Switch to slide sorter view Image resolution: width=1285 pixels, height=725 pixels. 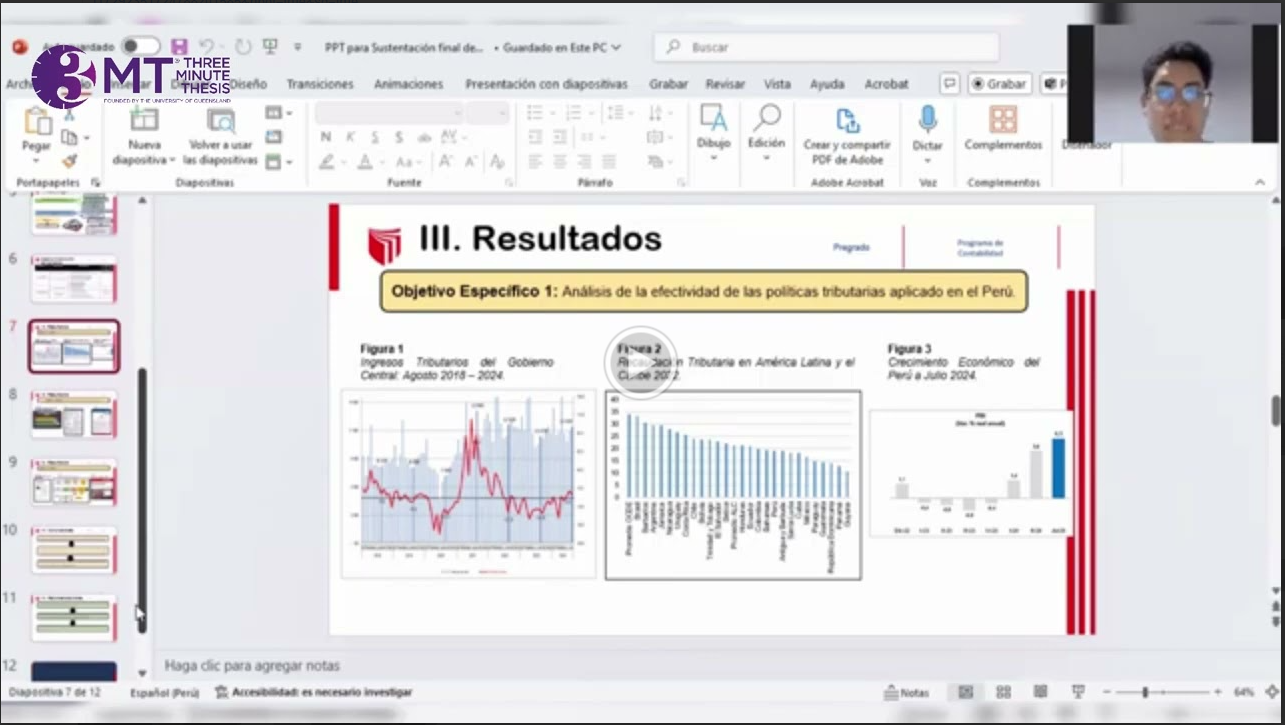pyautogui.click(x=1003, y=692)
